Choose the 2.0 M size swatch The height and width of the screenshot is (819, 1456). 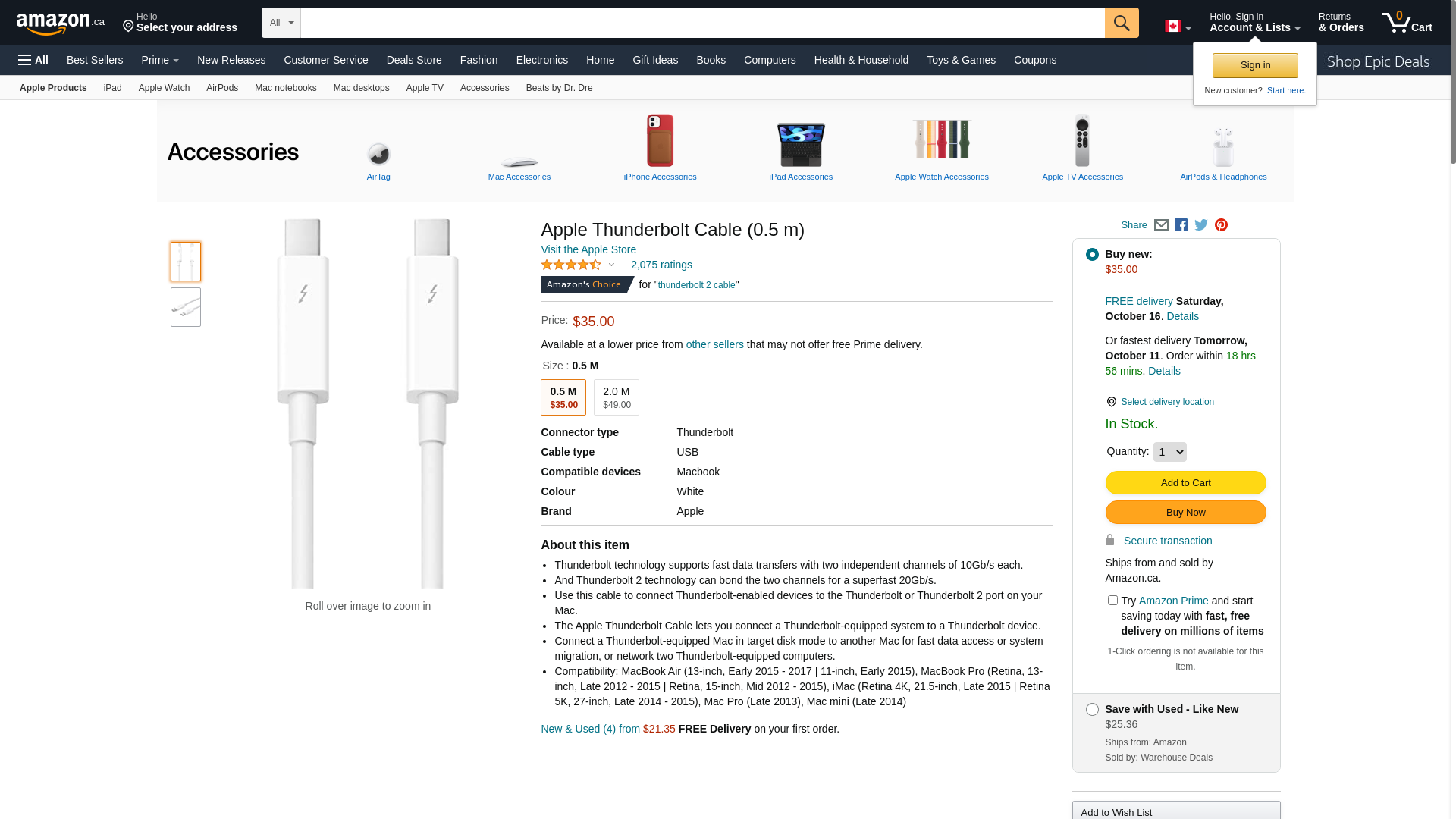coord(616,397)
